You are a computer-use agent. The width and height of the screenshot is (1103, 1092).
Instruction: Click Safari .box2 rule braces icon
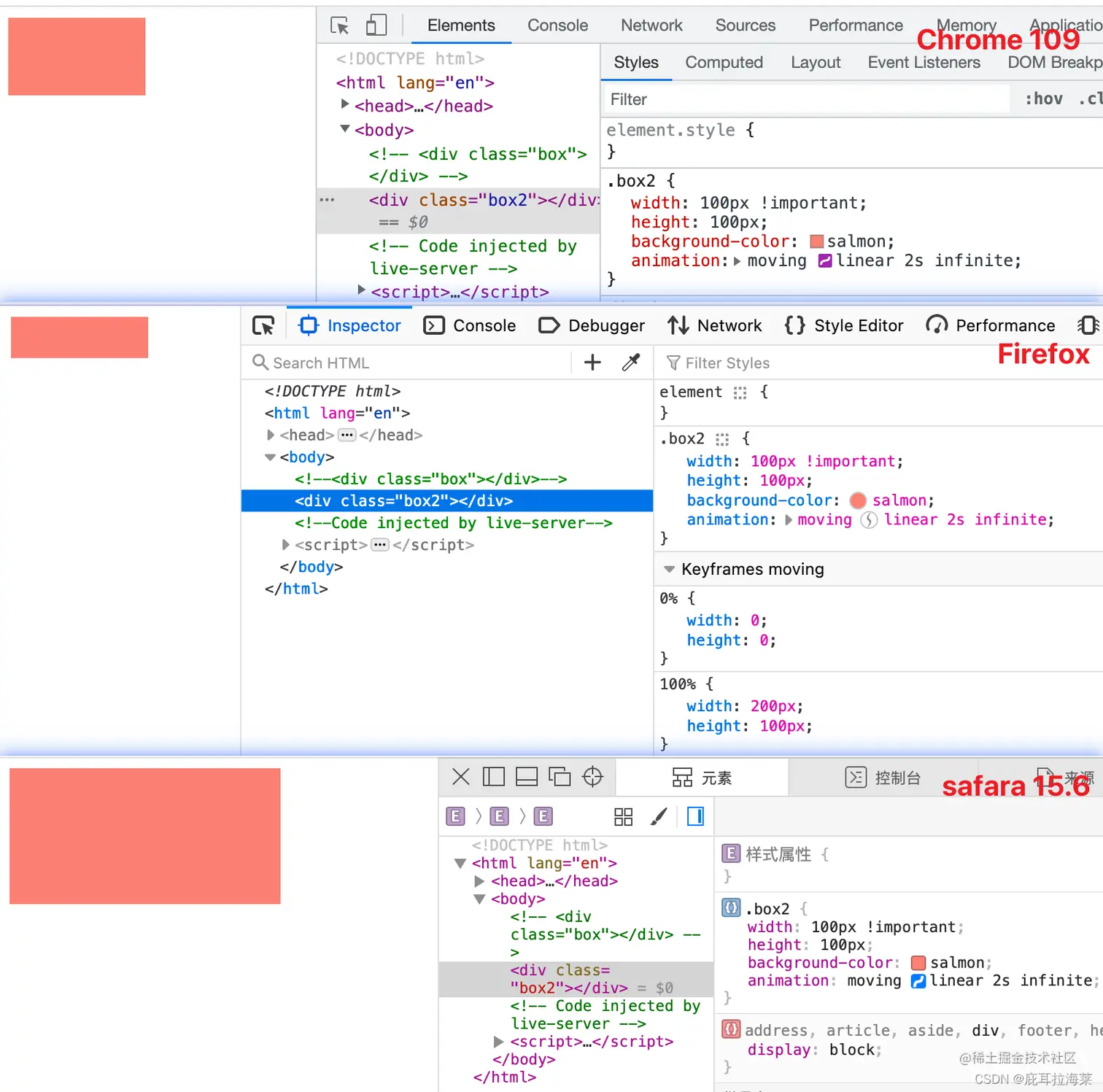[x=731, y=907]
